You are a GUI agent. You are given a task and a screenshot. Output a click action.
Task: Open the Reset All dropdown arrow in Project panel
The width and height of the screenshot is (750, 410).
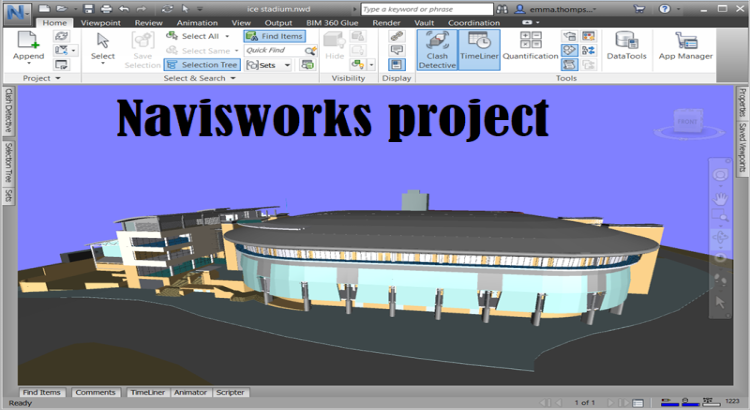pos(73,50)
